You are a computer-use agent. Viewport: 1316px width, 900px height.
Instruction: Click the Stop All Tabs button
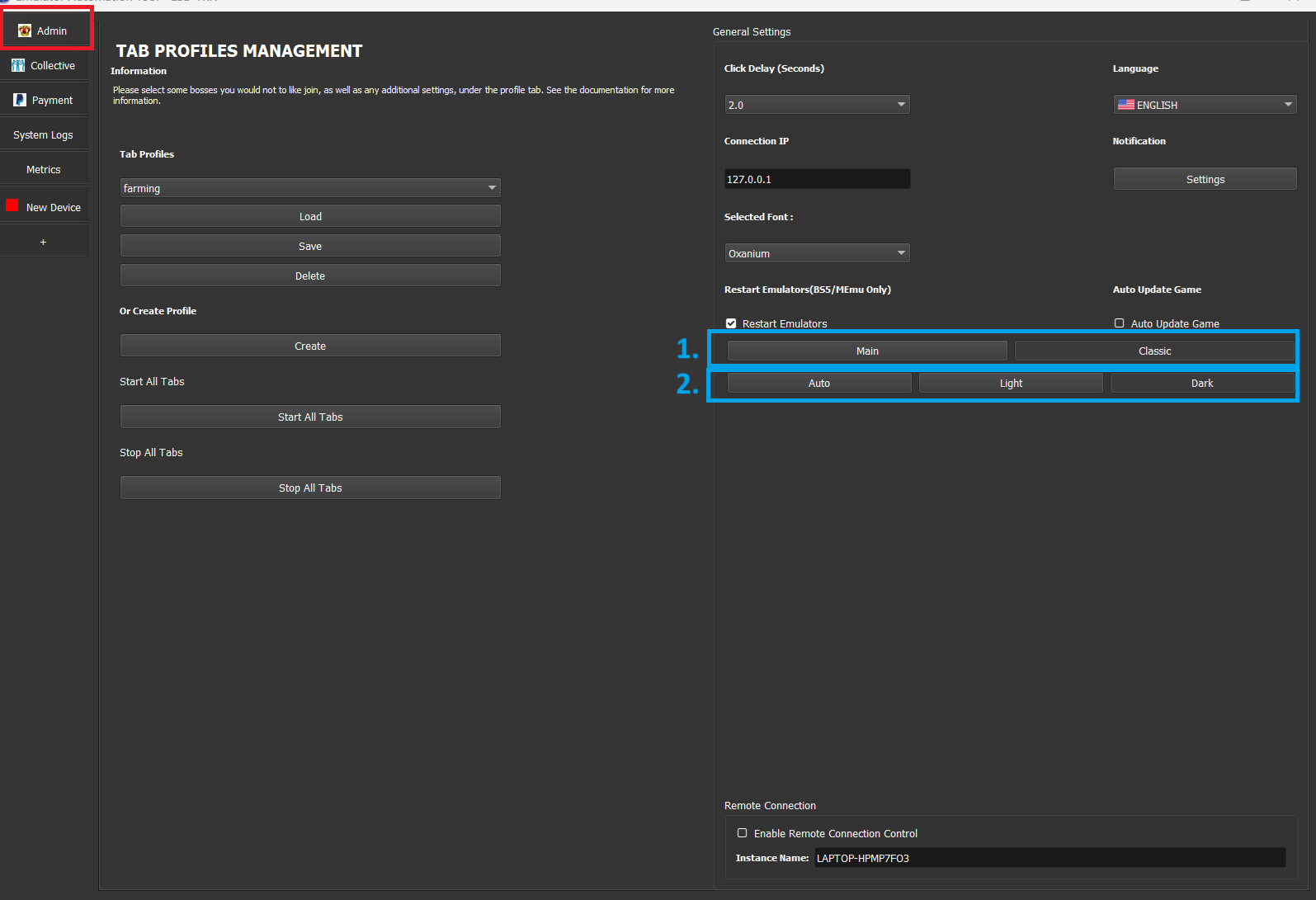(x=310, y=488)
